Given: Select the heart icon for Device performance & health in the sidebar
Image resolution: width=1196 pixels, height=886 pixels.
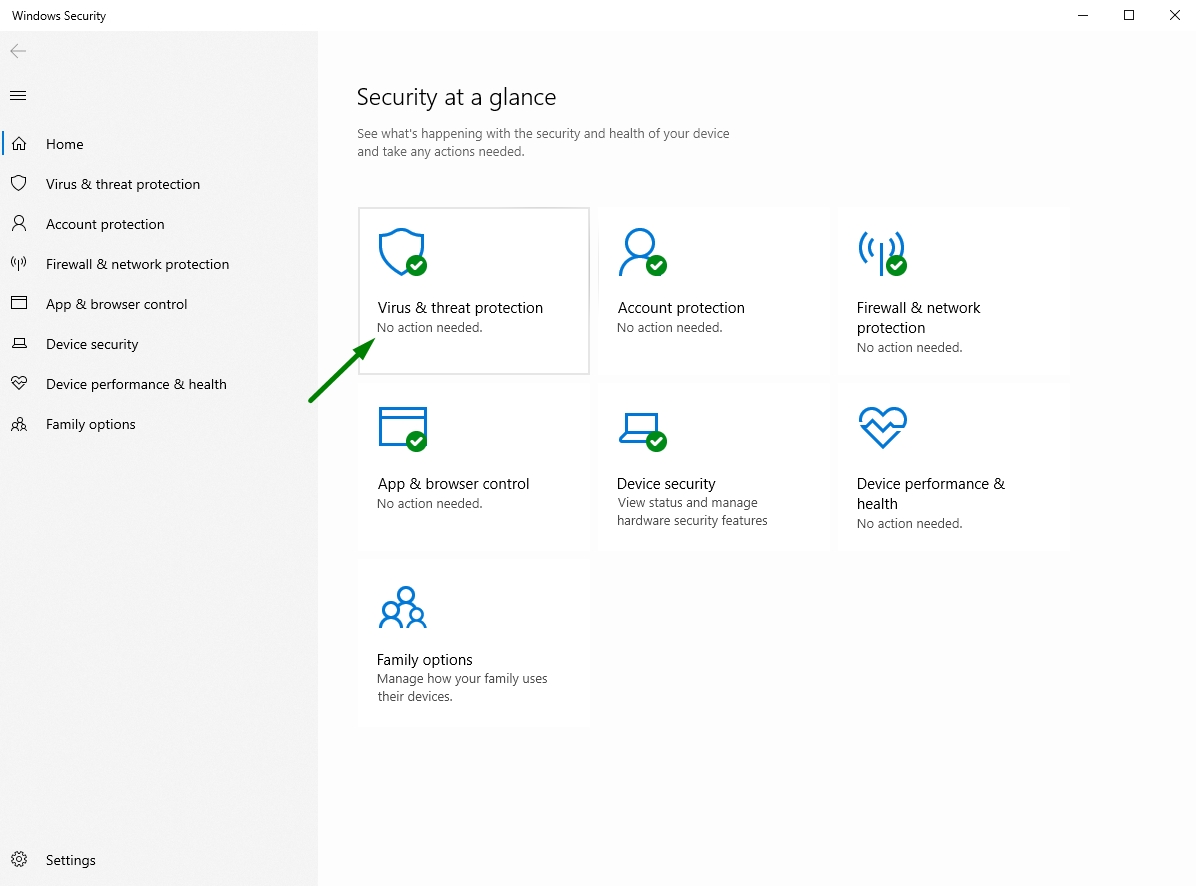Looking at the screenshot, I should pyautogui.click(x=19, y=384).
